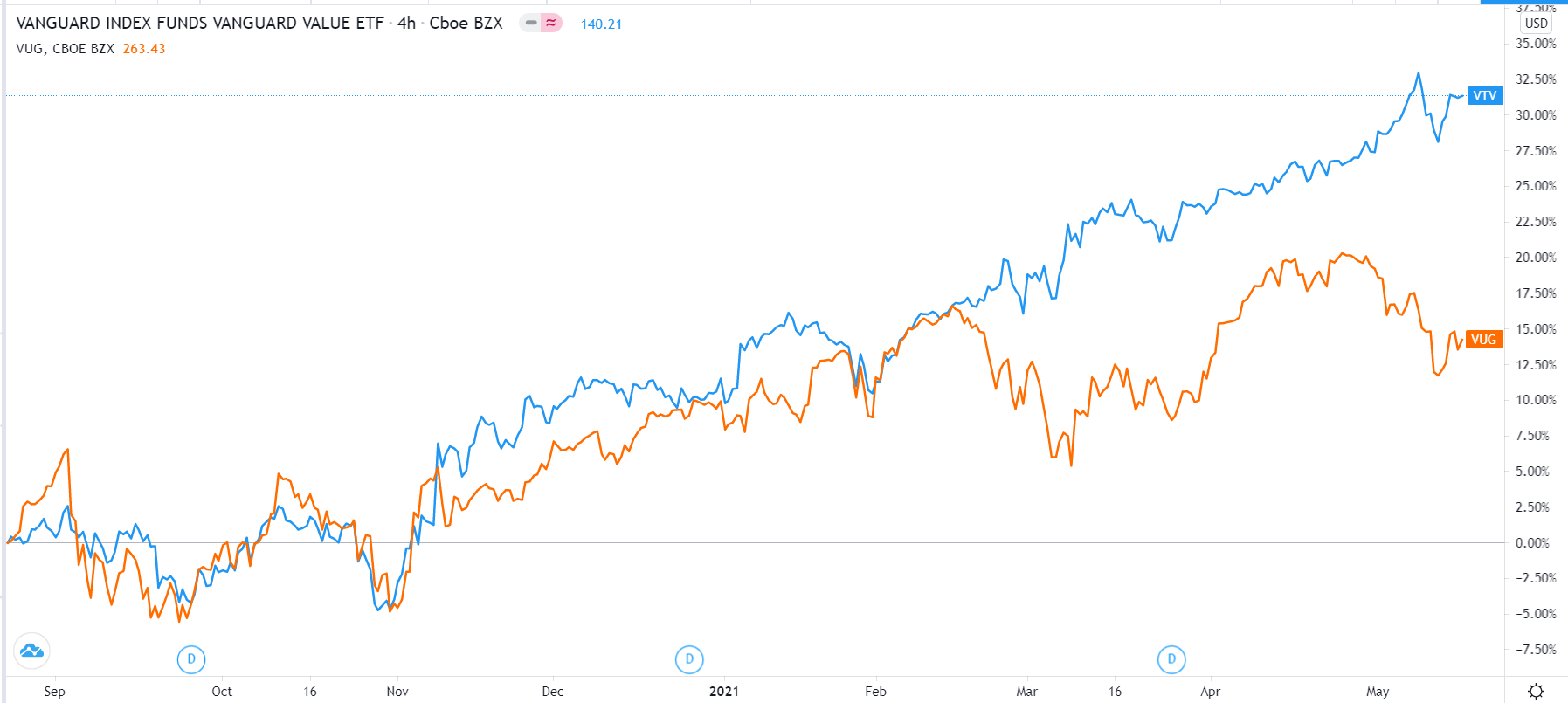The height and width of the screenshot is (703, 1568).
Task: Click the orange 263.43 price value
Action: pos(144,49)
